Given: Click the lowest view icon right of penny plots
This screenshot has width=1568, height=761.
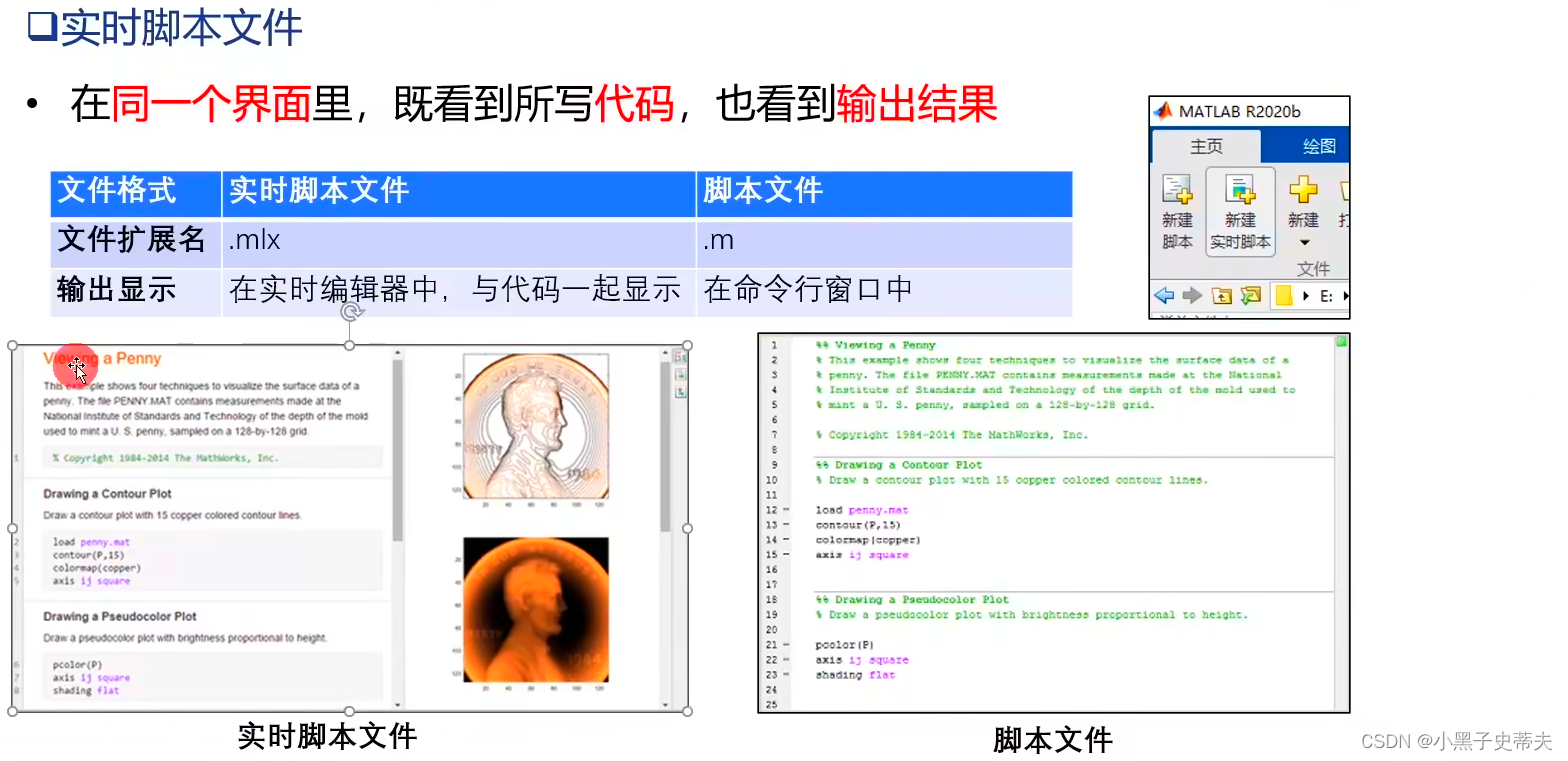Looking at the screenshot, I should pos(681,392).
